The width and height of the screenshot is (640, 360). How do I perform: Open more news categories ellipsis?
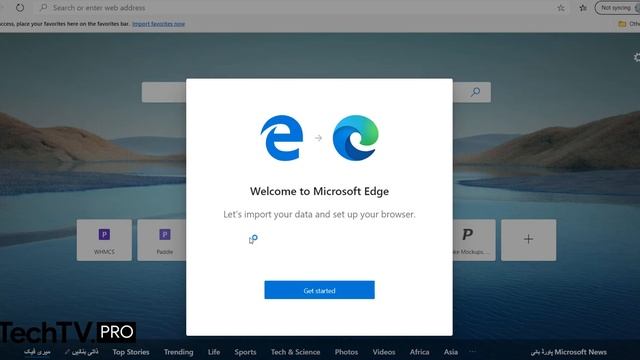click(472, 351)
